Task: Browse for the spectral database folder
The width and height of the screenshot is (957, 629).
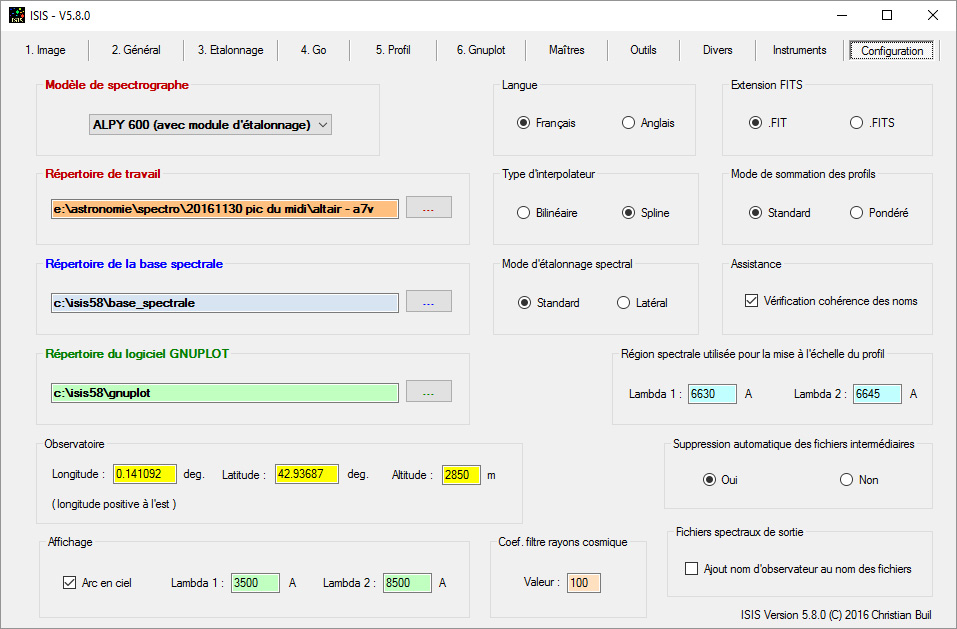Action: pos(428,302)
